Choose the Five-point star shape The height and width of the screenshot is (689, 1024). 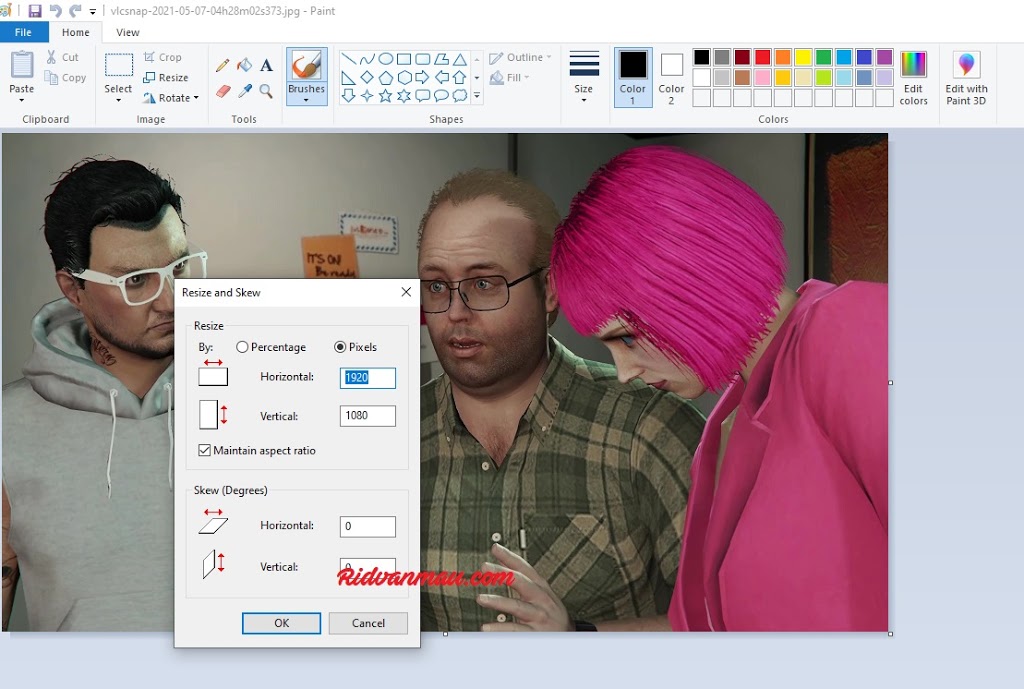385,96
